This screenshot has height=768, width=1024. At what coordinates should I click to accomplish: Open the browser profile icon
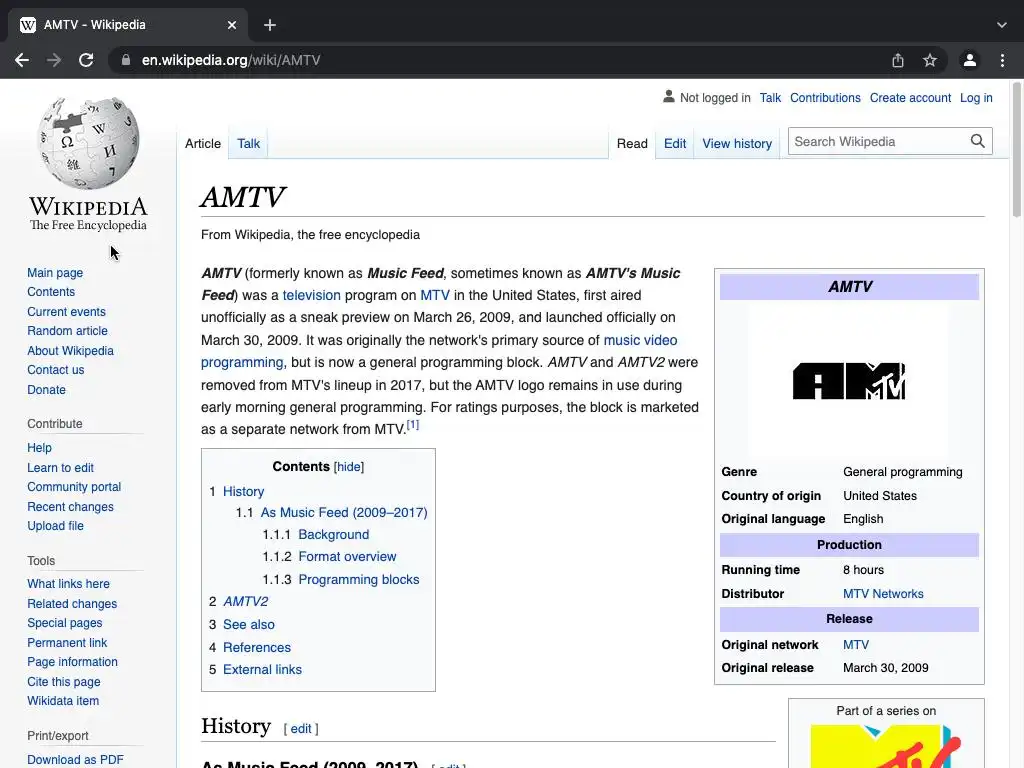(x=970, y=60)
